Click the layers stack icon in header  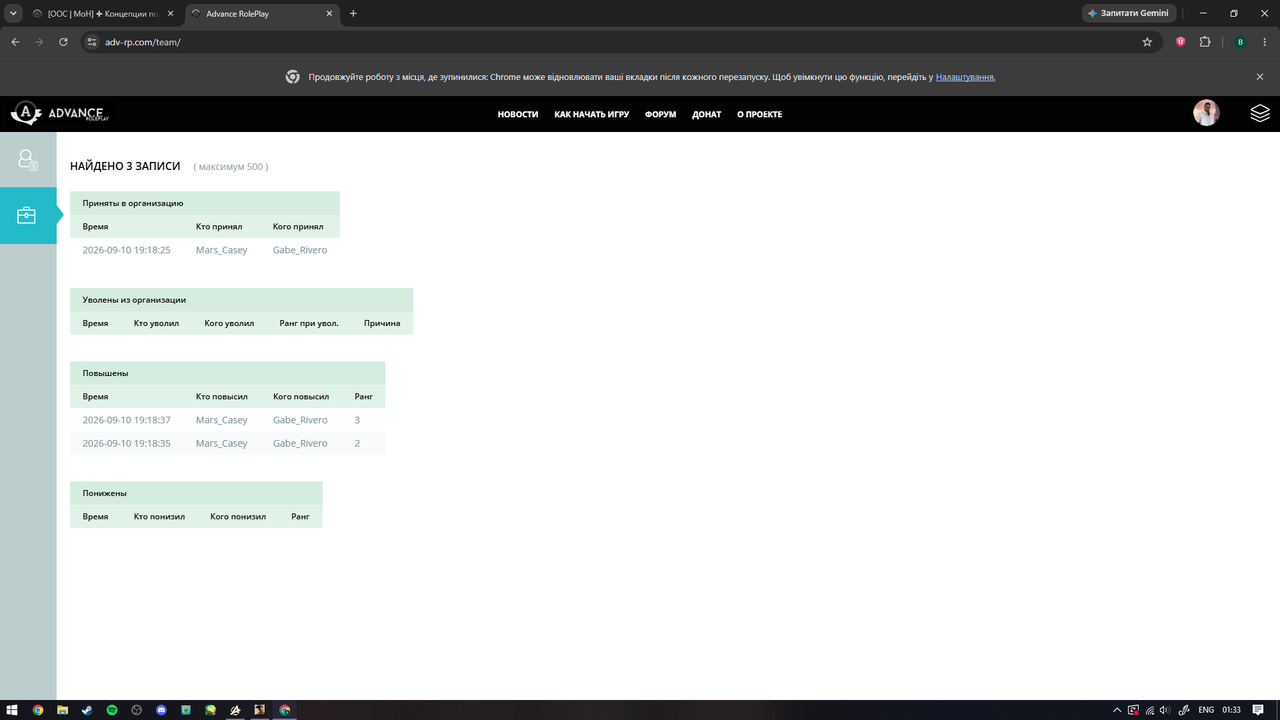pyautogui.click(x=1260, y=113)
